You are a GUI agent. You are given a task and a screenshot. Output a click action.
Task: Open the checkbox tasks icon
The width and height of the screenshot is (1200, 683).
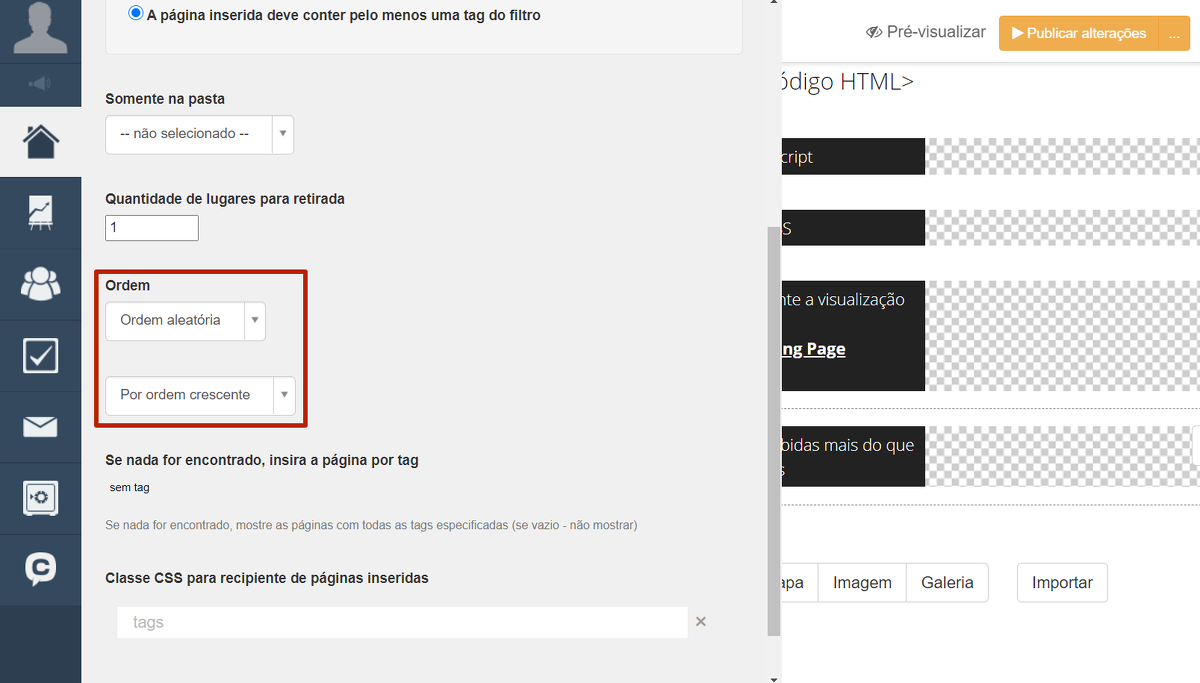[x=40, y=355]
